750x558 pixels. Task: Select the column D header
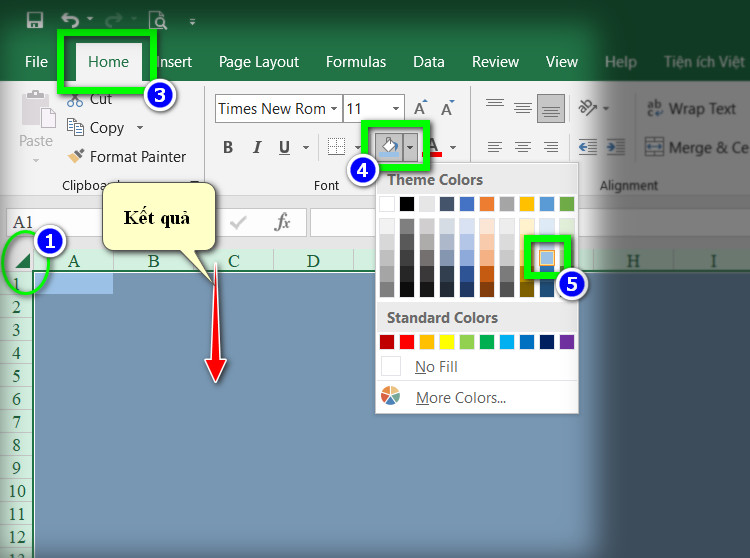click(x=313, y=261)
